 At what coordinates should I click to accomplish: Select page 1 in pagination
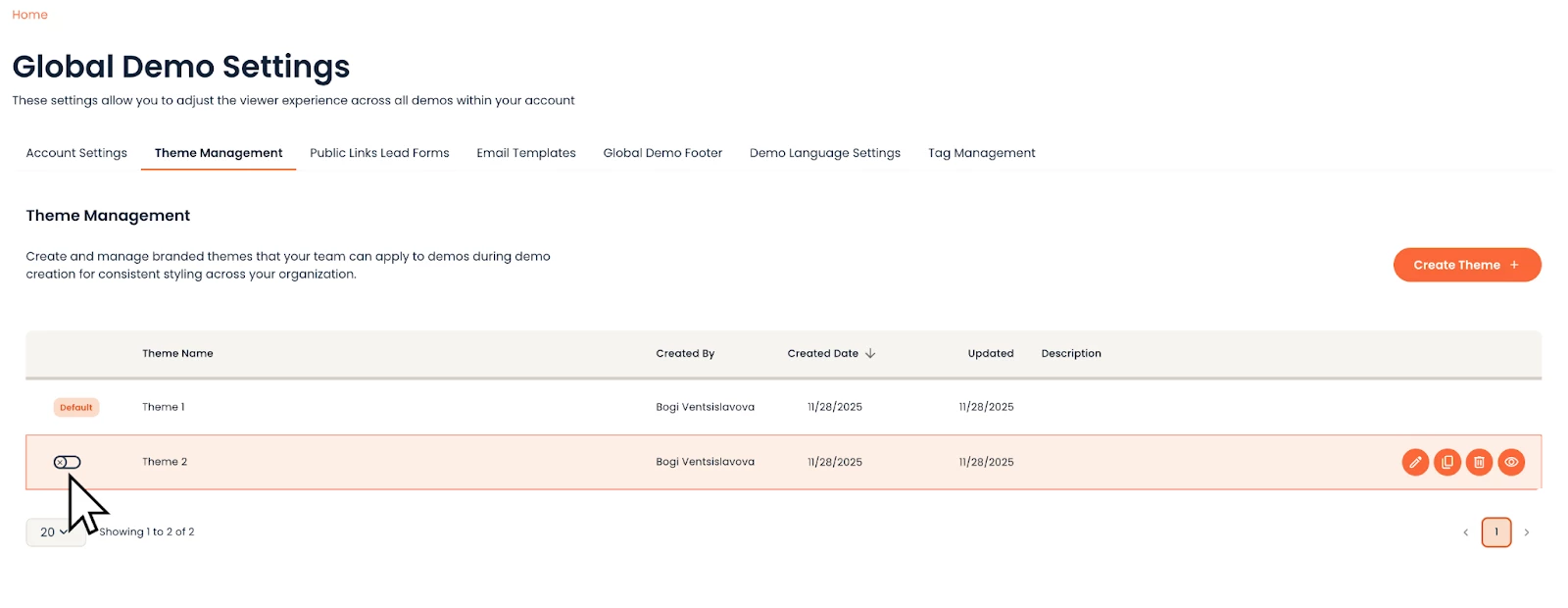1496,532
